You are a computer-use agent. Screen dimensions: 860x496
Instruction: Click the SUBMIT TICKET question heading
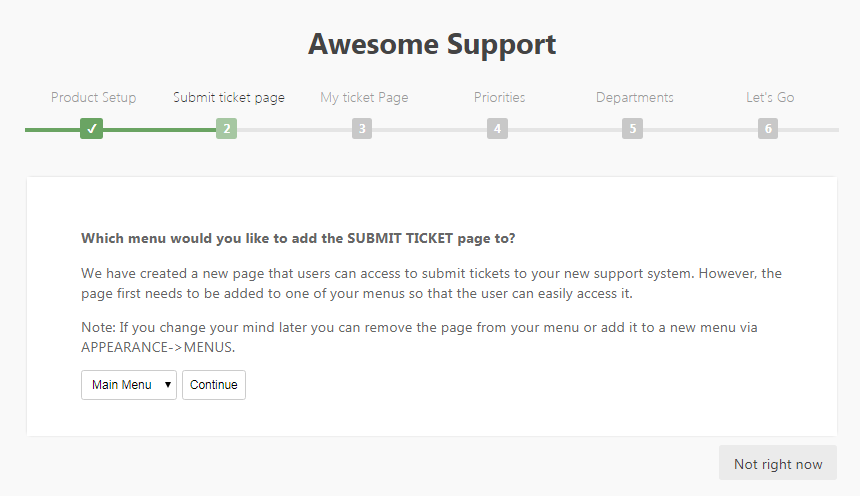(298, 239)
